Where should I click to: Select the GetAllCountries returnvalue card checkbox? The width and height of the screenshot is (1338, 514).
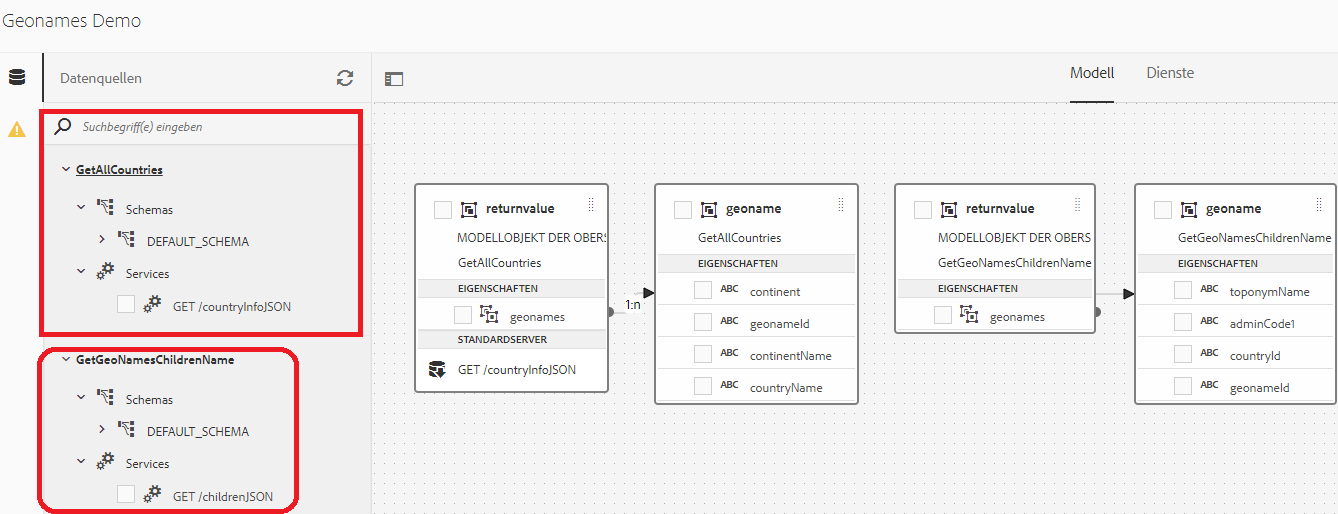[x=443, y=210]
